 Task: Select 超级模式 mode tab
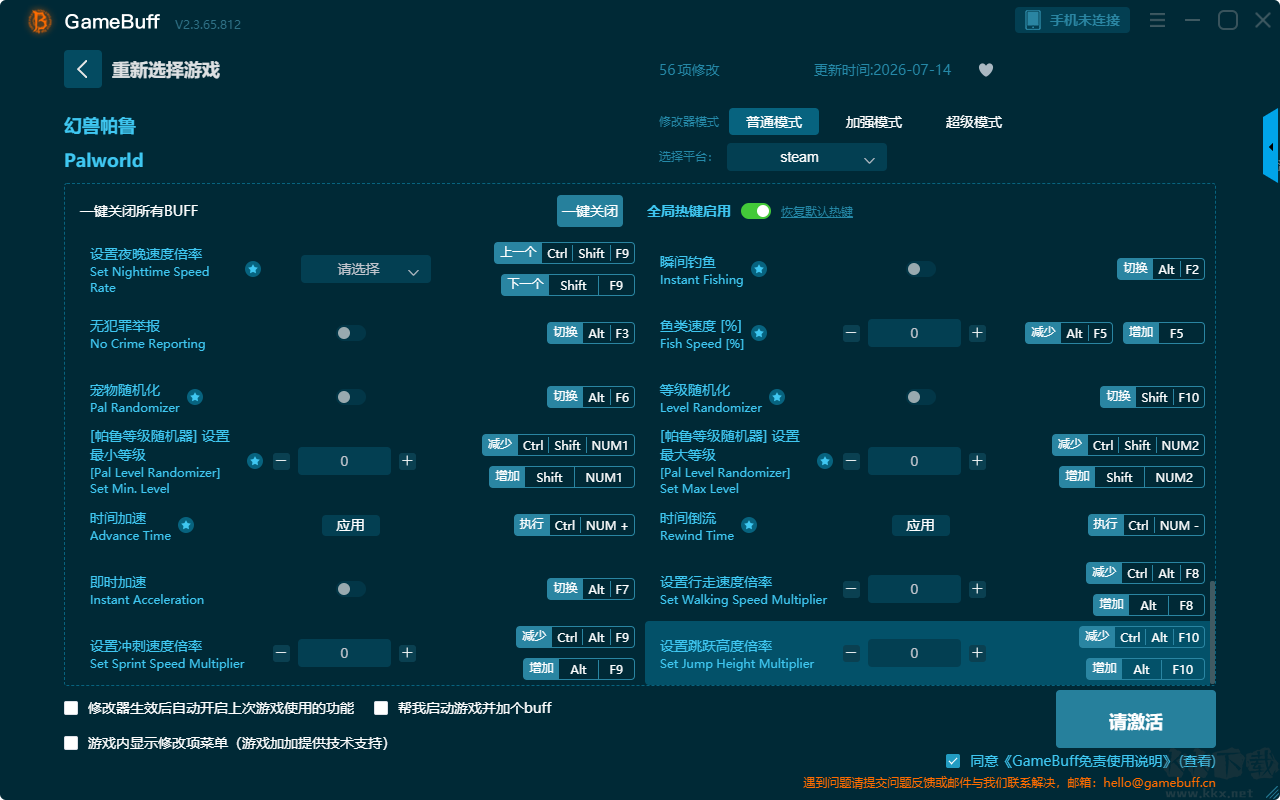[974, 122]
